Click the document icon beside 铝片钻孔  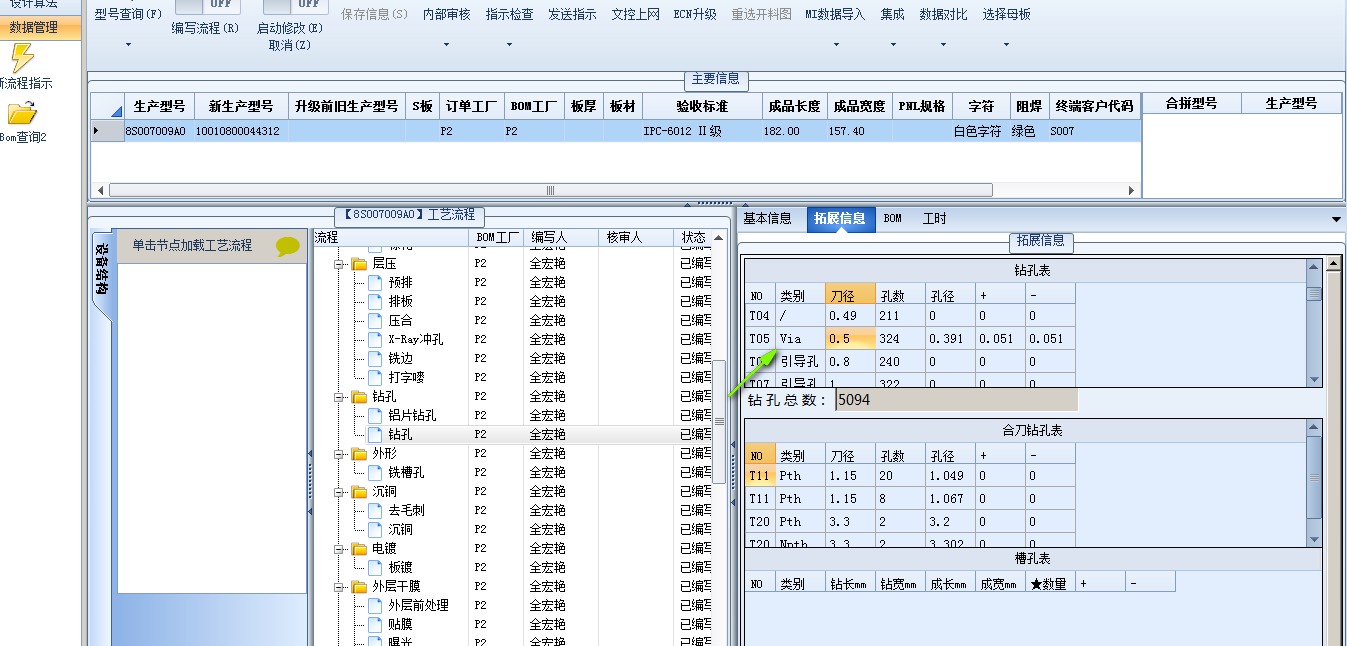click(x=375, y=416)
